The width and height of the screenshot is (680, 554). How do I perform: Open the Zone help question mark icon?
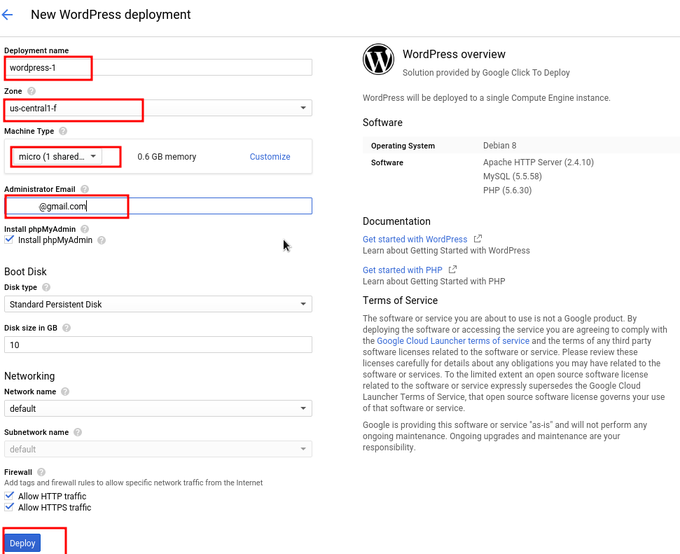coord(31,91)
